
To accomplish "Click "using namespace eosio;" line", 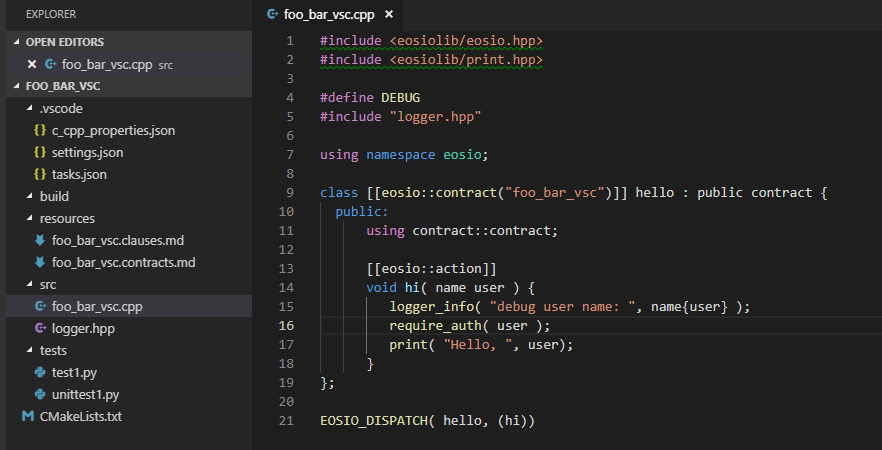I will [x=404, y=155].
